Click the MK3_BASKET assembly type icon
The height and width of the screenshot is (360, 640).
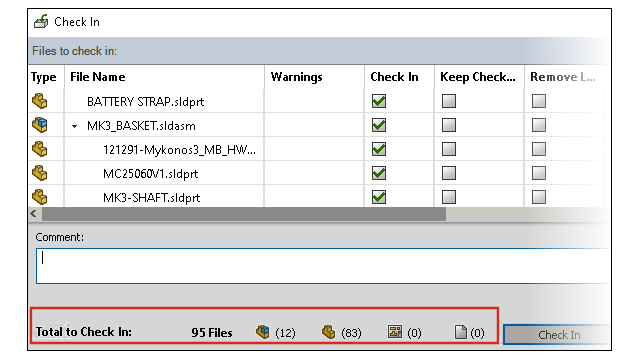click(40, 125)
